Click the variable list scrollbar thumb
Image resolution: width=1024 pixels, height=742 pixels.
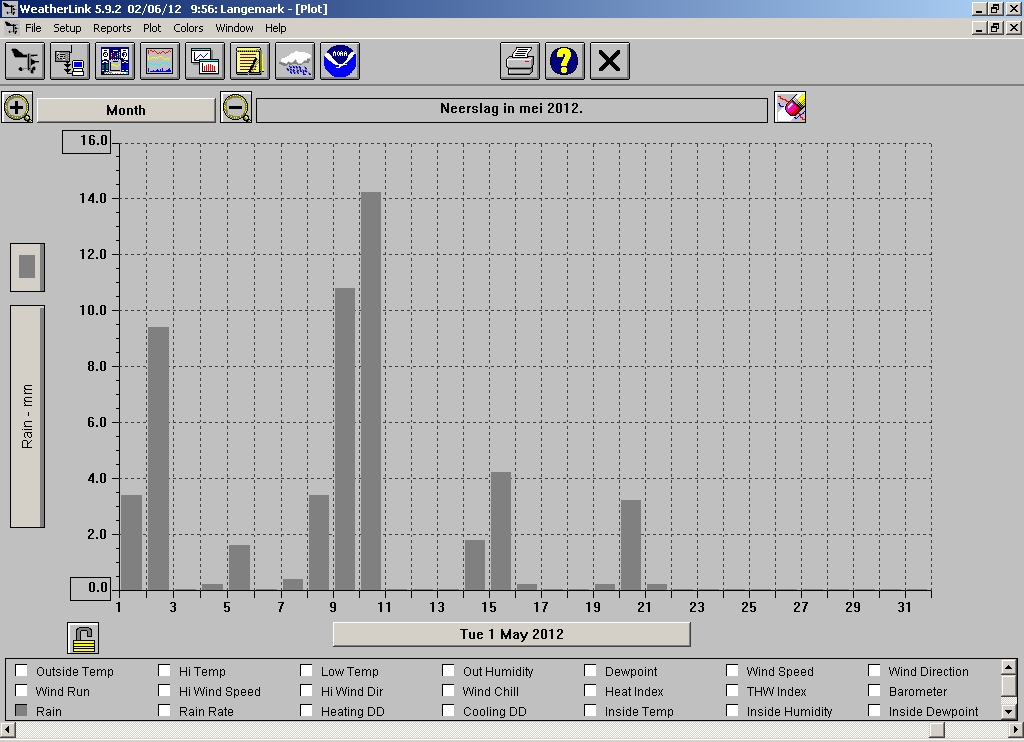pos(1009,686)
